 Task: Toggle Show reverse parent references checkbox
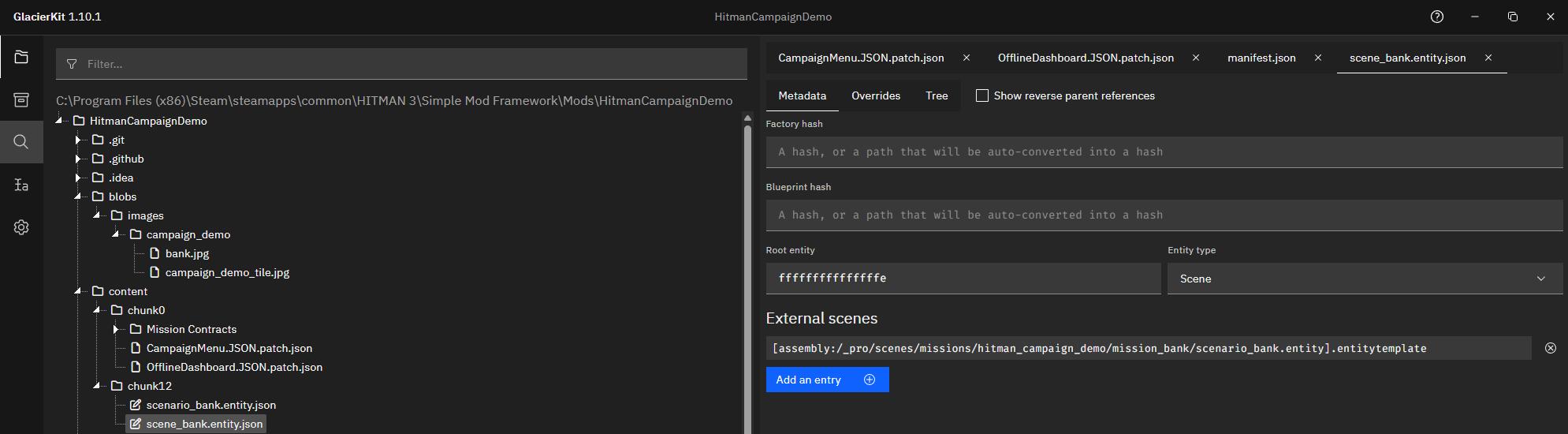982,95
